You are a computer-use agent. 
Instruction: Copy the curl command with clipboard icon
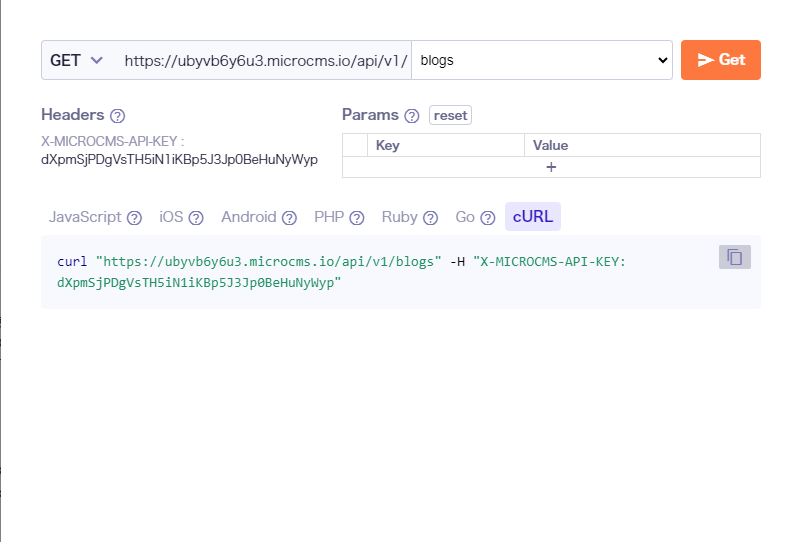pos(735,257)
